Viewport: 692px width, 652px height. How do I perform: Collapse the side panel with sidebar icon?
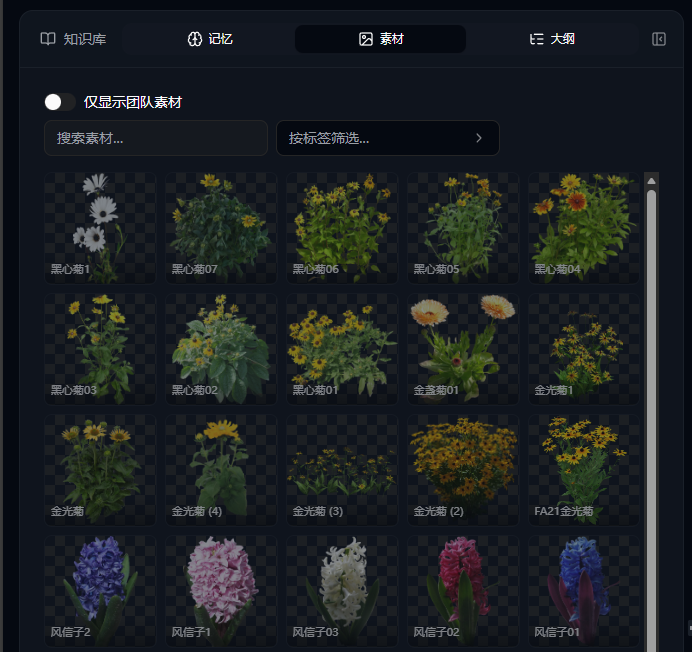658,39
